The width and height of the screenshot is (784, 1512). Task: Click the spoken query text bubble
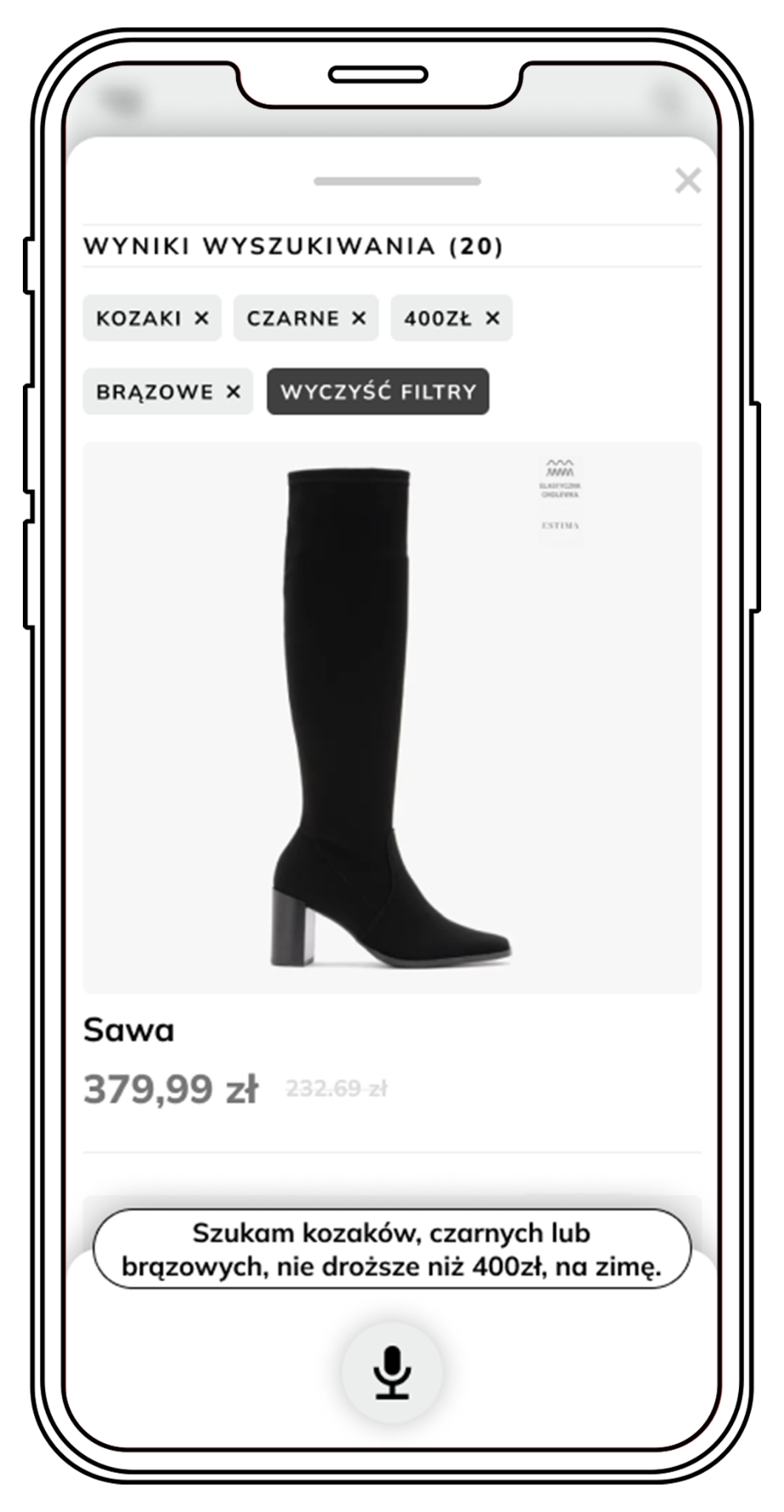(392, 1249)
